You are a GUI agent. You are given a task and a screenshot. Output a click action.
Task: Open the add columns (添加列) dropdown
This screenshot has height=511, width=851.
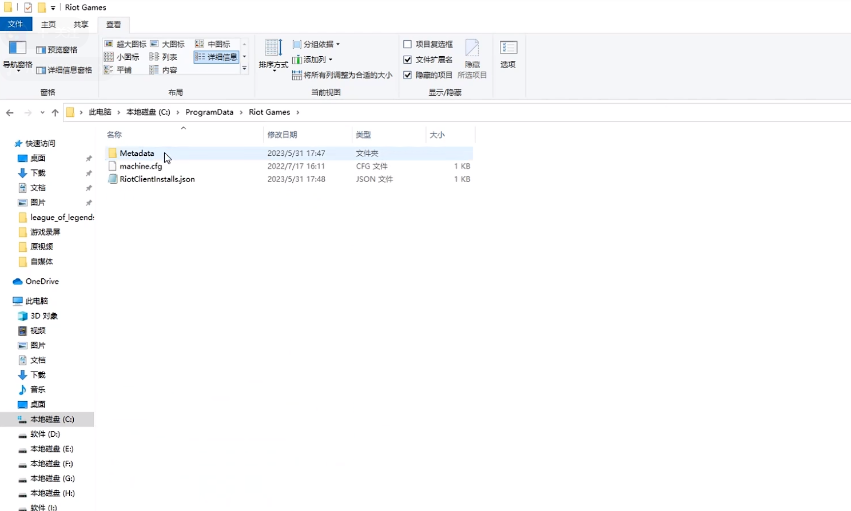click(312, 59)
